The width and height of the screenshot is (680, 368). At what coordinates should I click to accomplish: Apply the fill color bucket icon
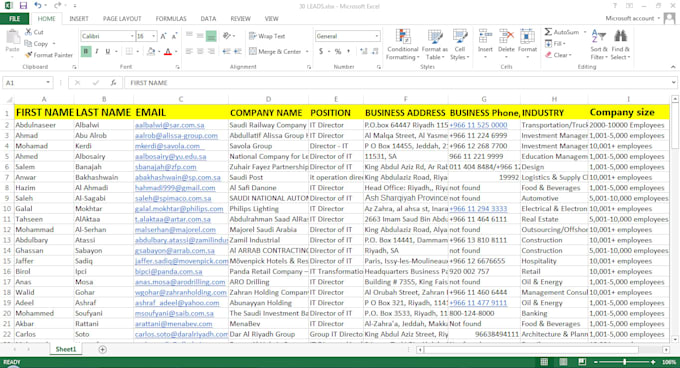pyautogui.click(x=151, y=52)
